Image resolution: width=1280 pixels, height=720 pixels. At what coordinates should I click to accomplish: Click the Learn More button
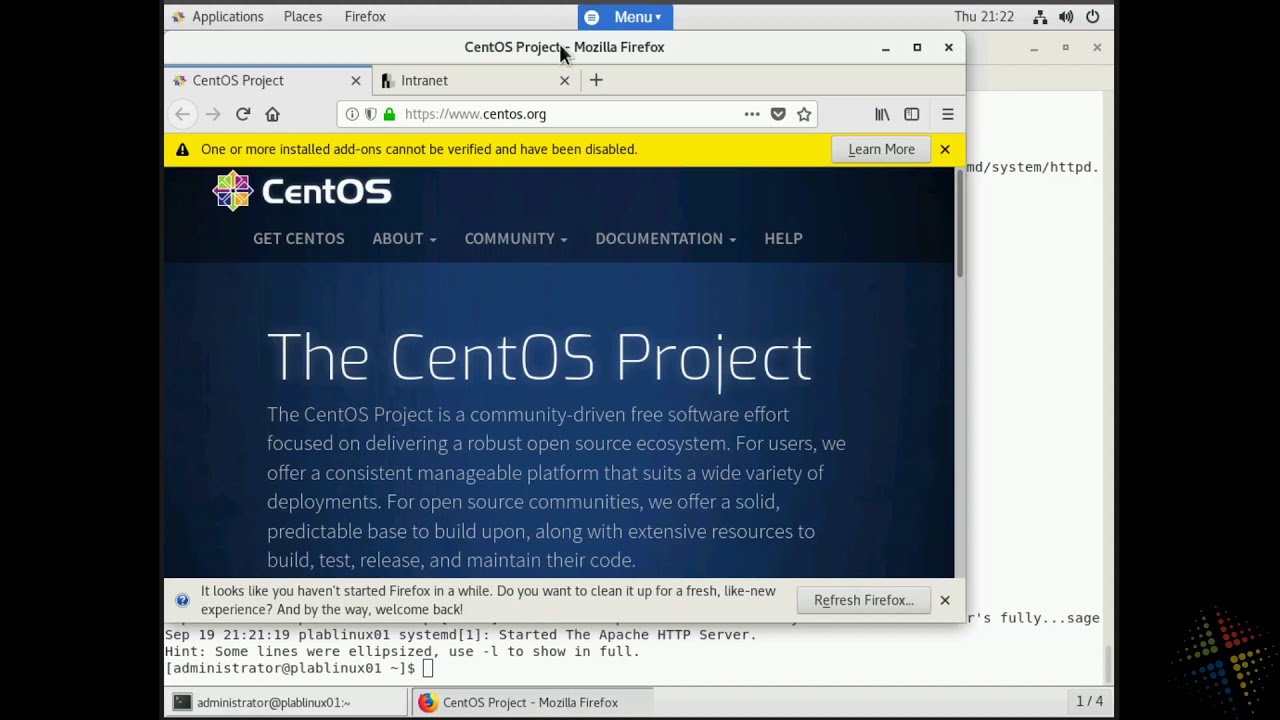point(881,149)
